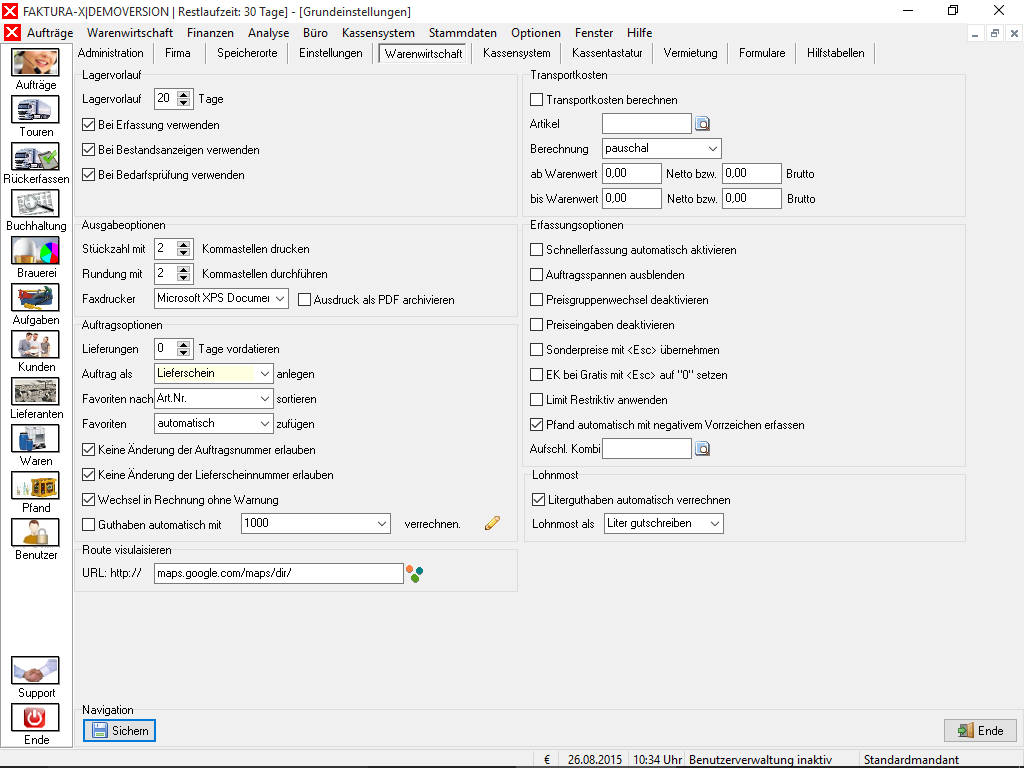Open the Pfand sidebar icon
This screenshot has height=768, width=1024.
(35, 486)
